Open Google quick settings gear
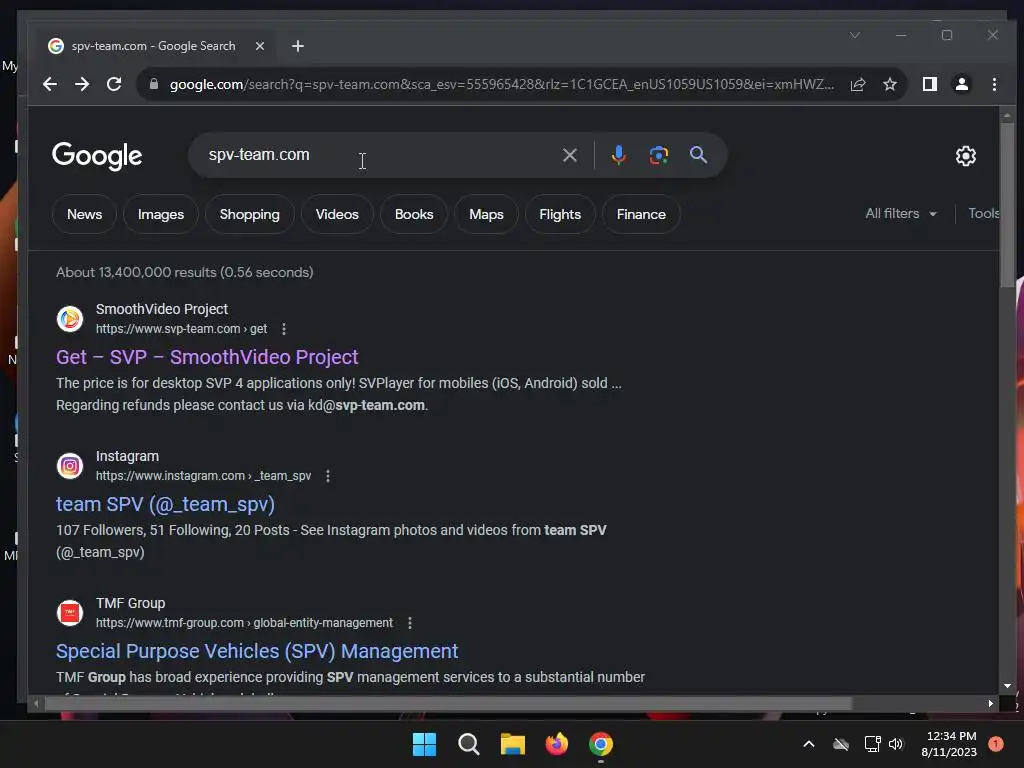The image size is (1024, 768). point(966,156)
